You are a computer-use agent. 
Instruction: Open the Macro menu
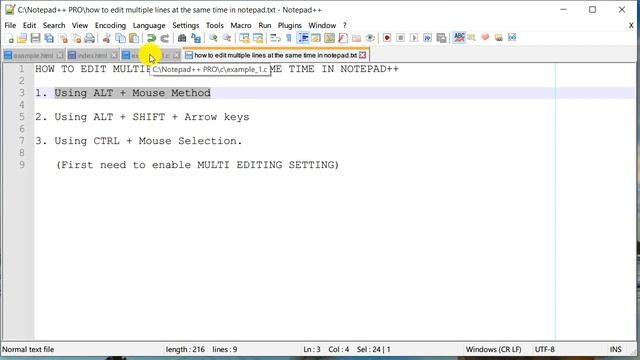pos(241,25)
